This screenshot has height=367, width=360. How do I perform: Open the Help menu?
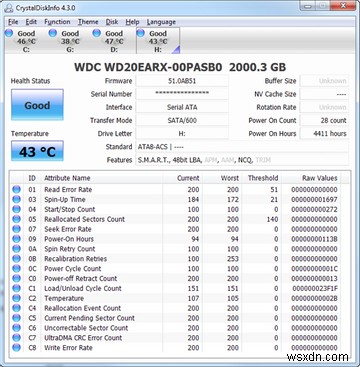[x=132, y=22]
